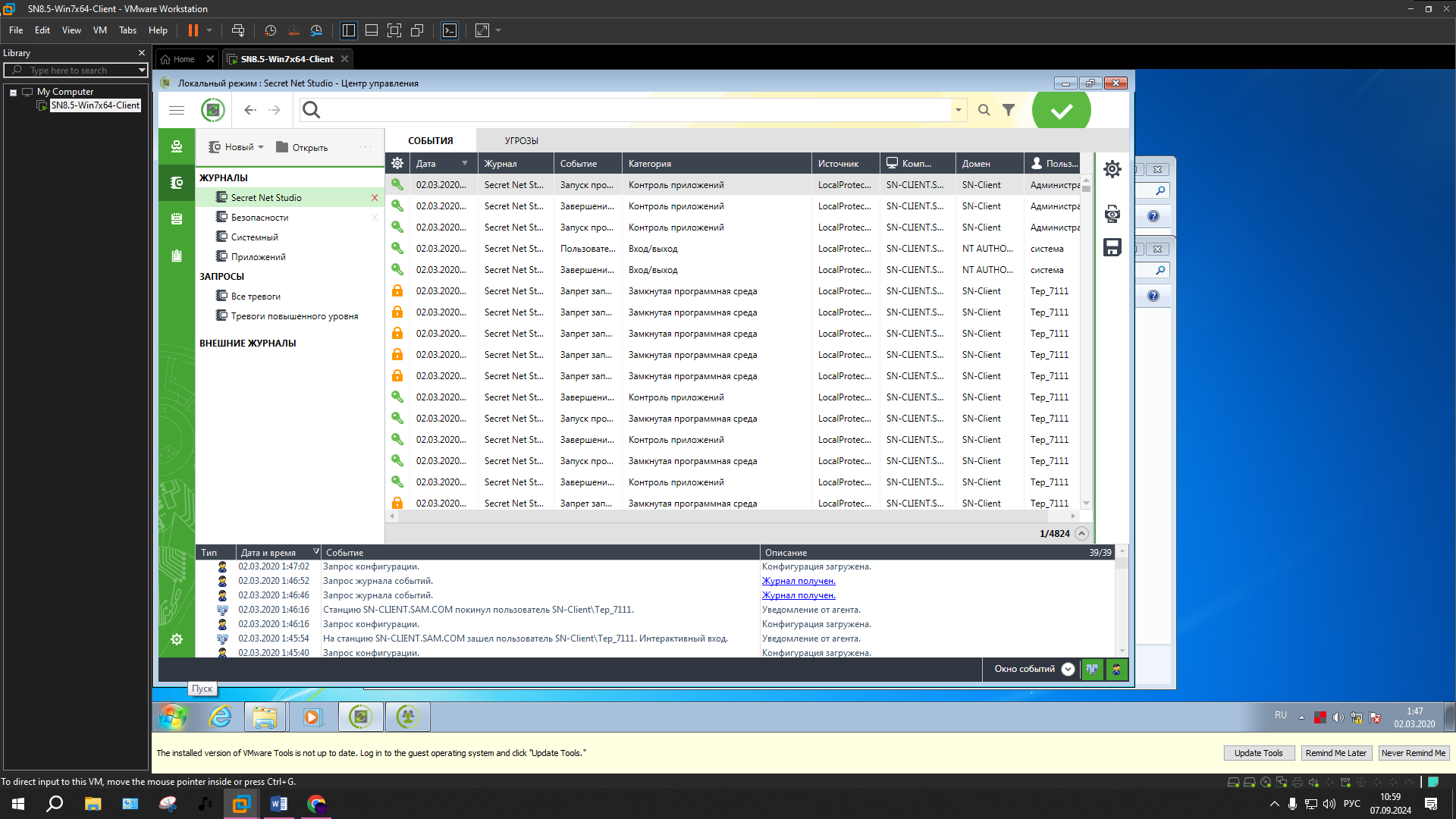Click the Remind Me Later button

pyautogui.click(x=1335, y=753)
